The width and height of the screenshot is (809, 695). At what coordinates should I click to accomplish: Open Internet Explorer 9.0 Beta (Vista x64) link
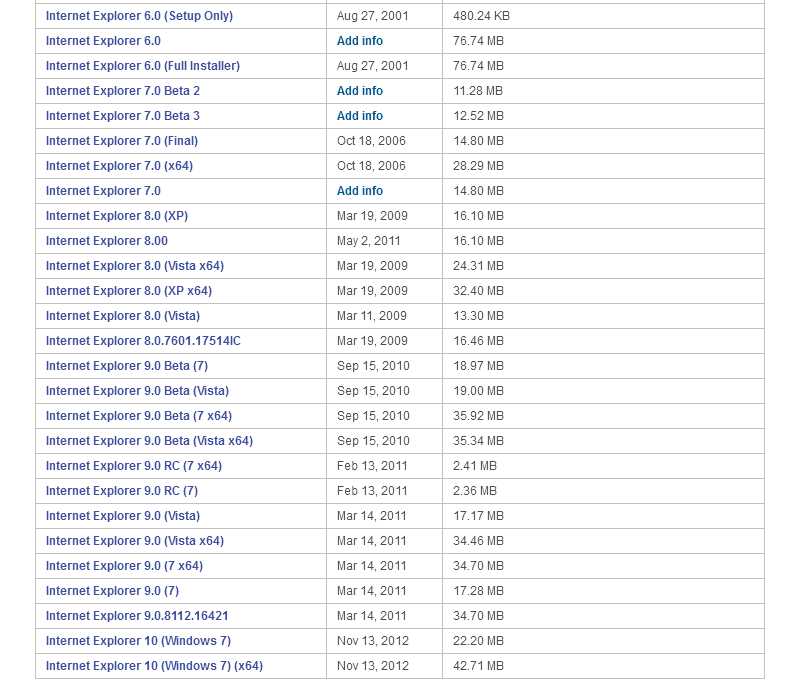click(149, 441)
